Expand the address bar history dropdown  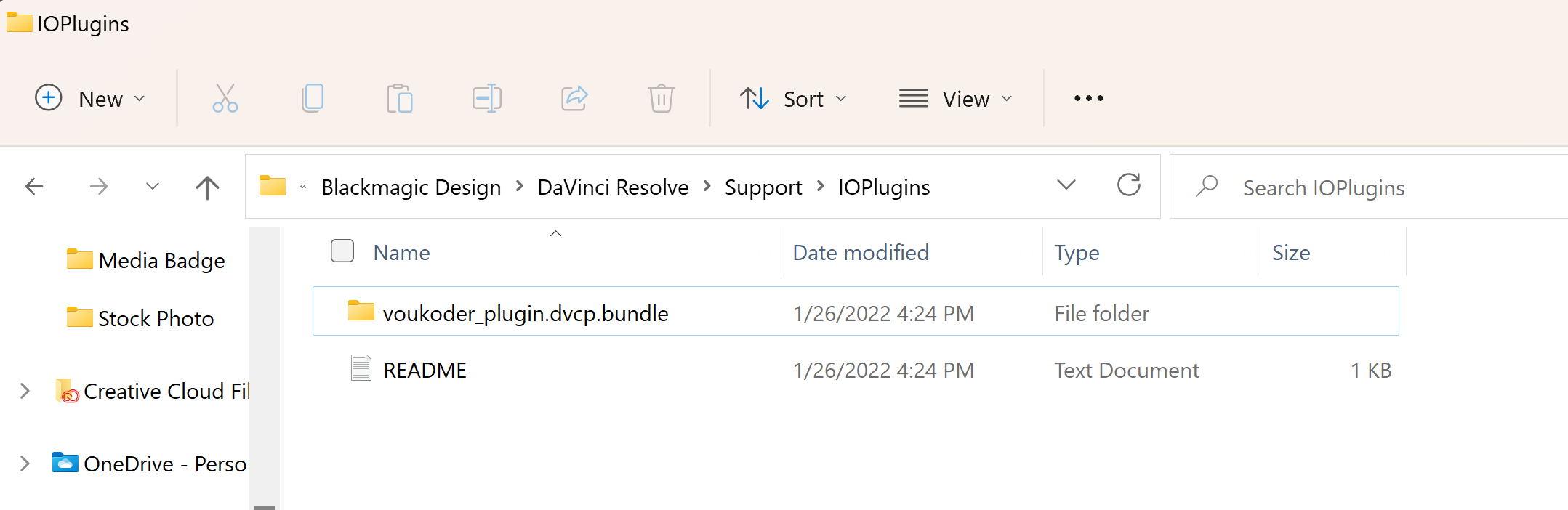[x=1066, y=185]
